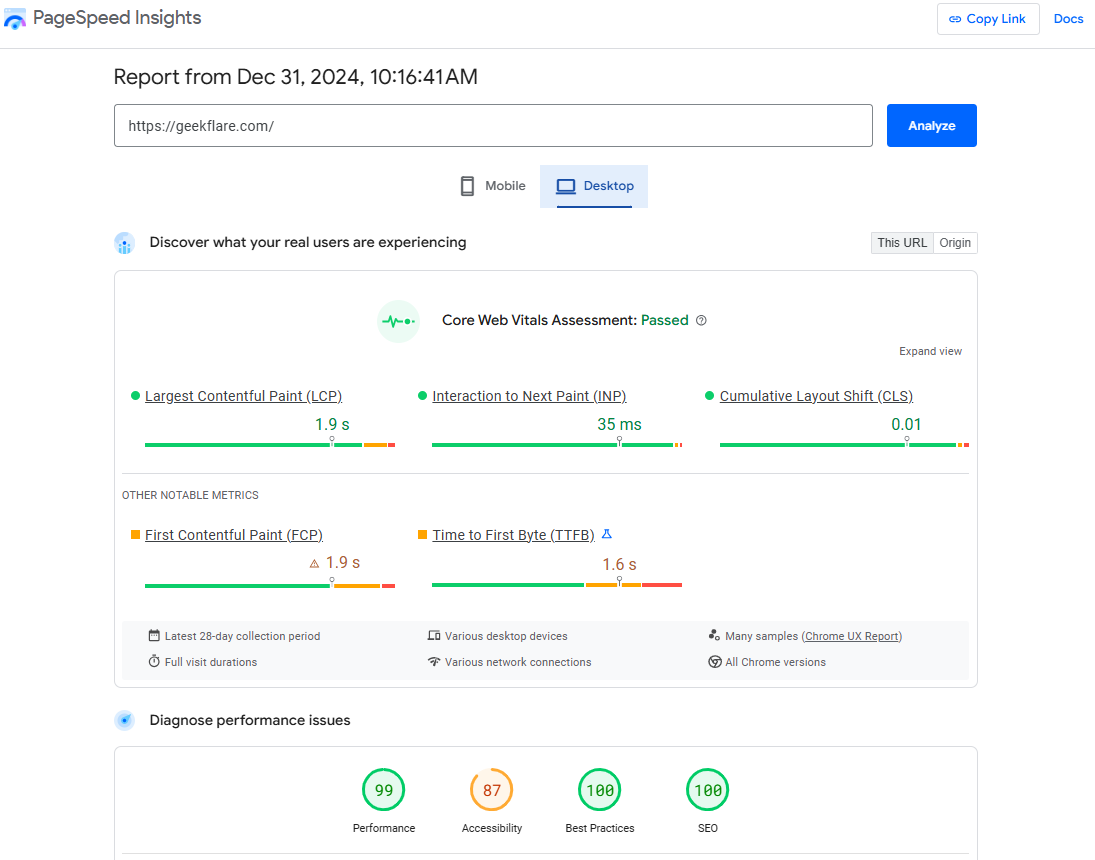1095x860 pixels.
Task: Click the PageSpeed Insights logo icon
Action: click(15, 19)
